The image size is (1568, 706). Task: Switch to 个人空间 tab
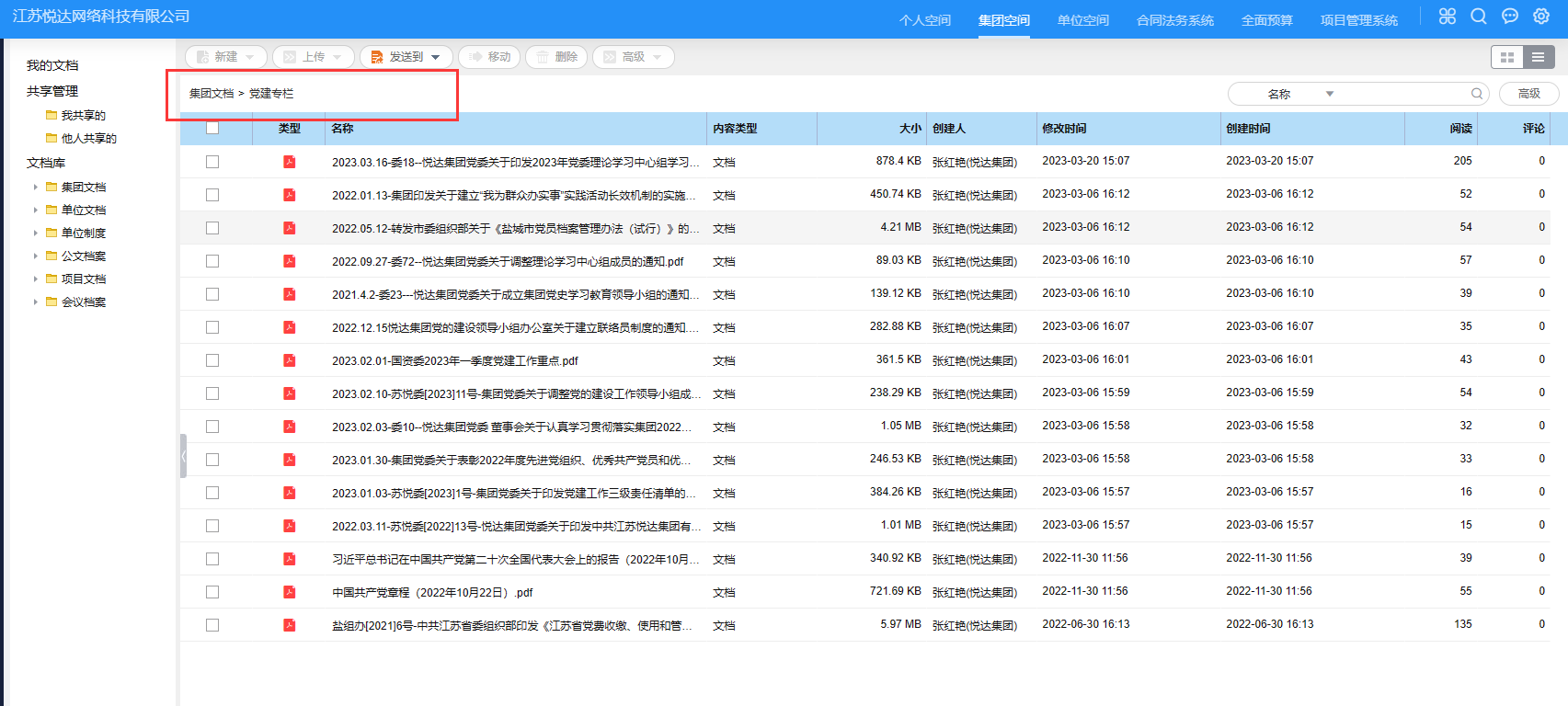tap(924, 20)
